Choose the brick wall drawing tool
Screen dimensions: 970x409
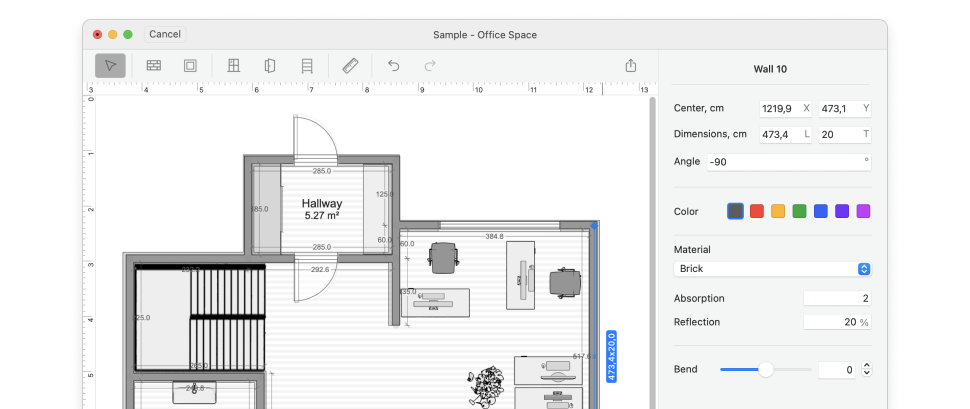(153, 66)
